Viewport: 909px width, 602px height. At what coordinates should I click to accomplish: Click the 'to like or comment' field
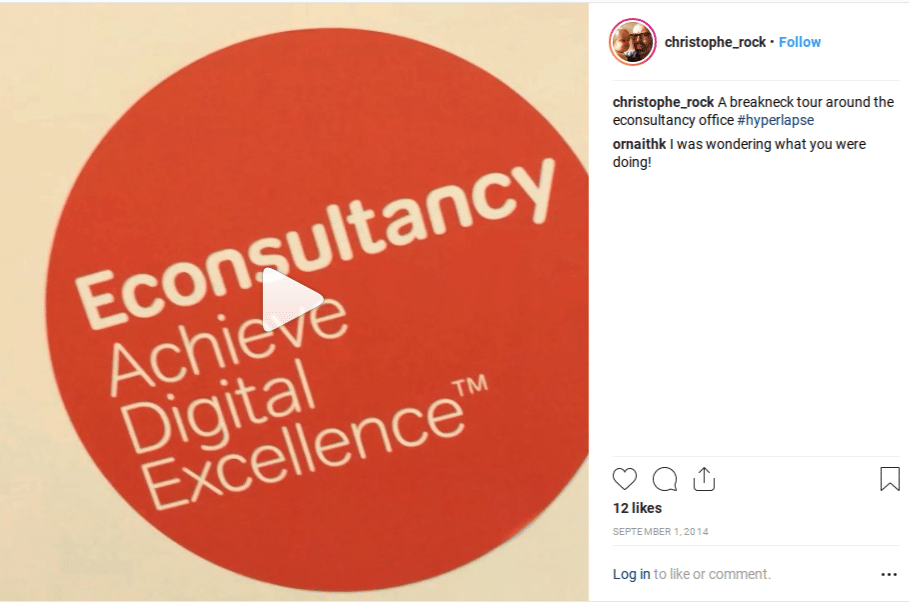pyautogui.click(x=712, y=574)
